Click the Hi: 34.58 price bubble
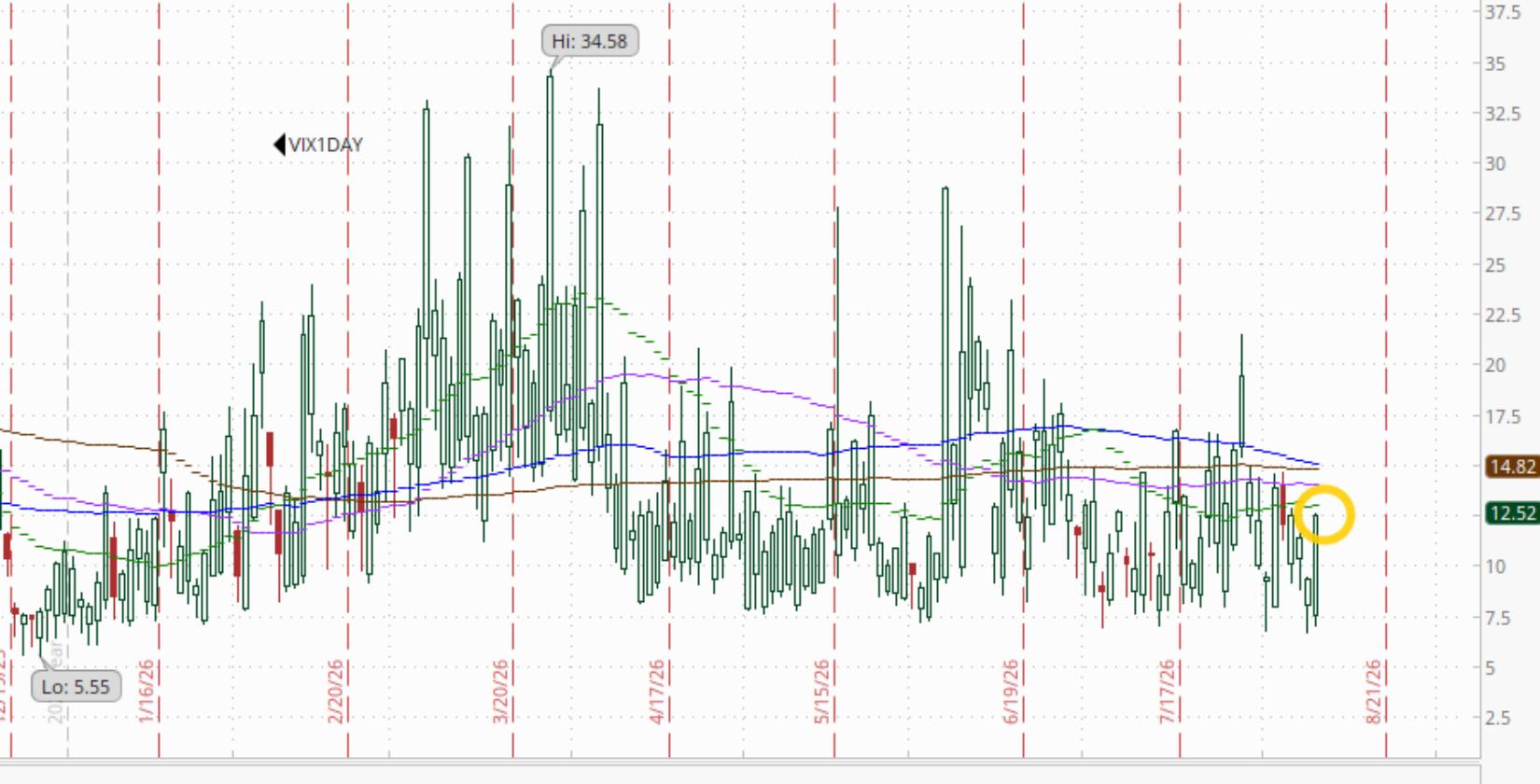The height and width of the screenshot is (784, 1540). [x=590, y=41]
